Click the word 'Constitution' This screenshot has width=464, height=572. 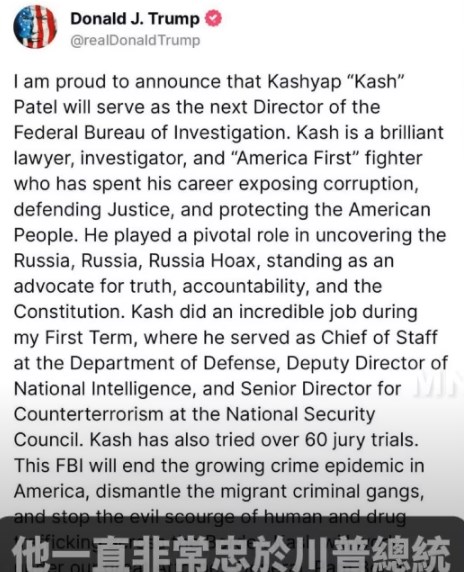pos(68,312)
